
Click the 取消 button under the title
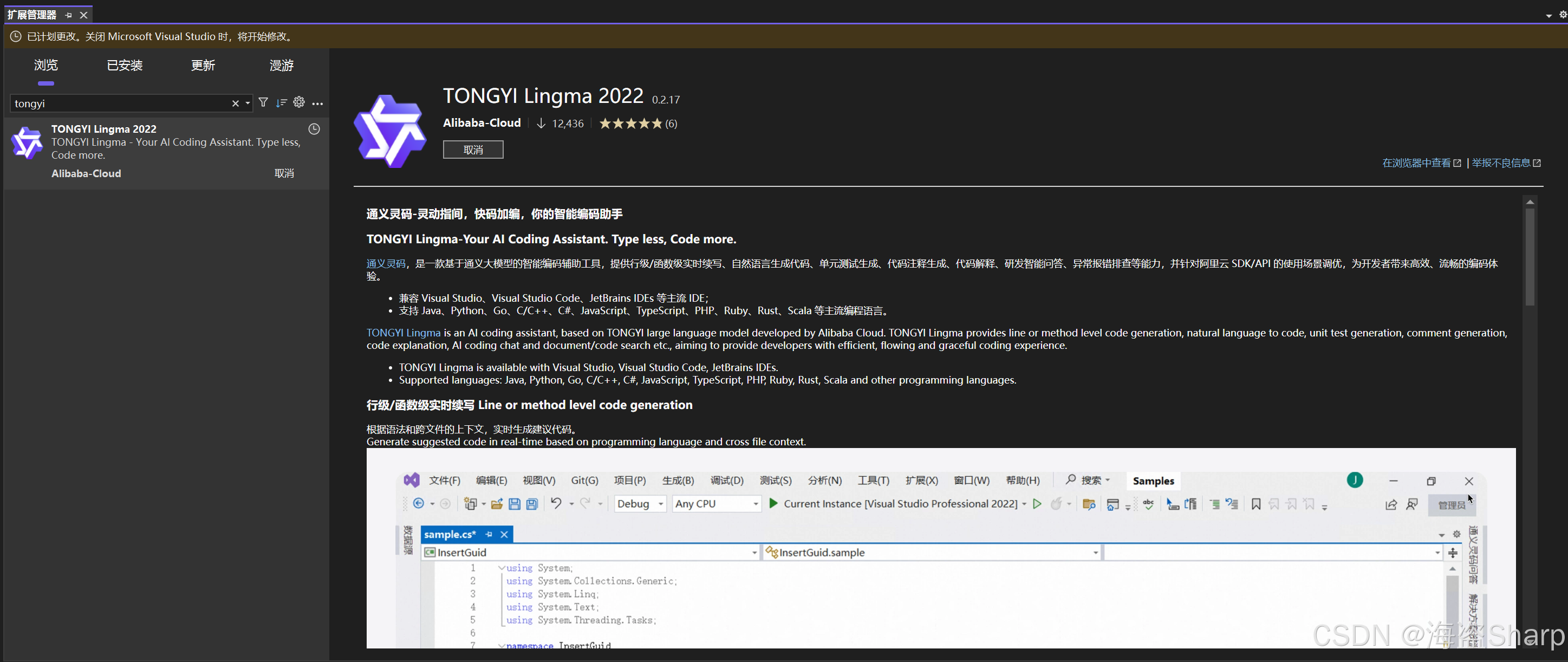click(473, 150)
